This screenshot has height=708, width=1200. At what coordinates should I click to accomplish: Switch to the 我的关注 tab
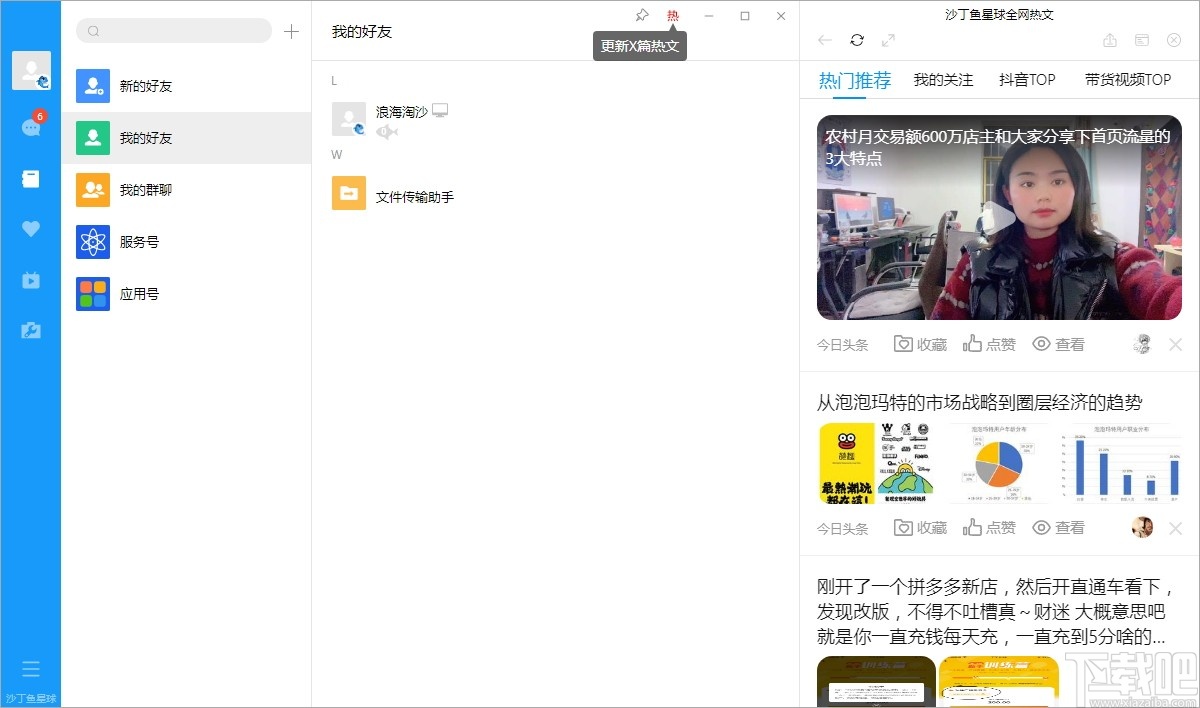[x=942, y=79]
